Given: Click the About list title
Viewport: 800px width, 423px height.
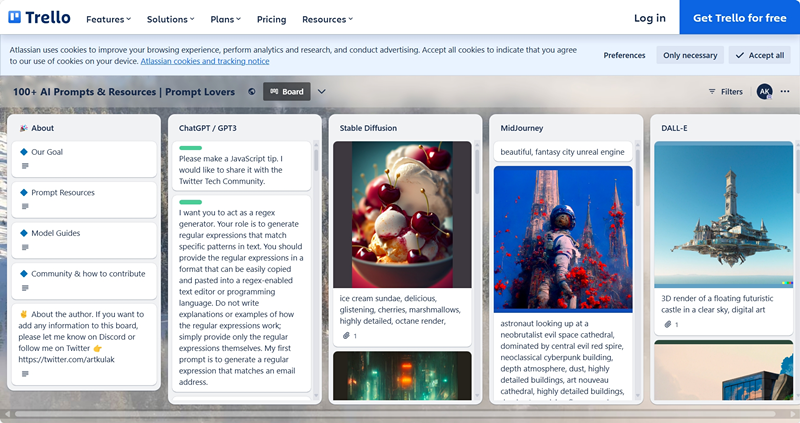Looking at the screenshot, I should tap(42, 128).
